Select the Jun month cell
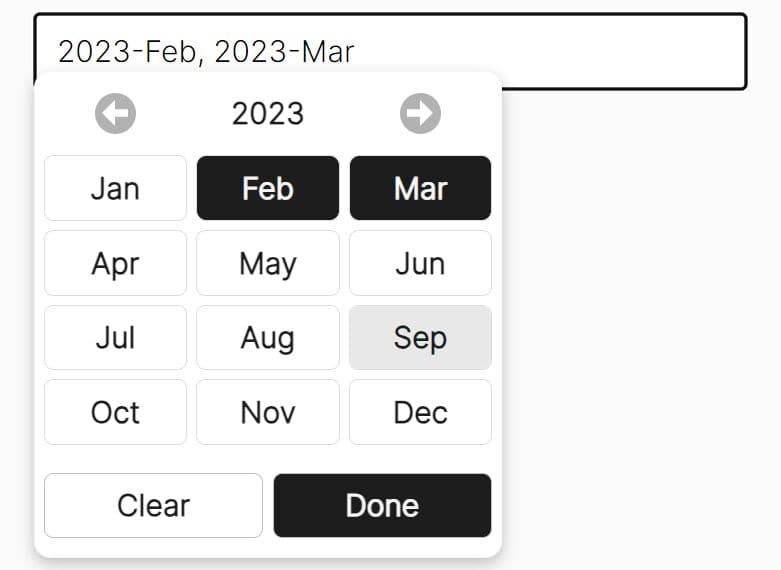Viewport: 781px width, 570px height. pos(420,263)
